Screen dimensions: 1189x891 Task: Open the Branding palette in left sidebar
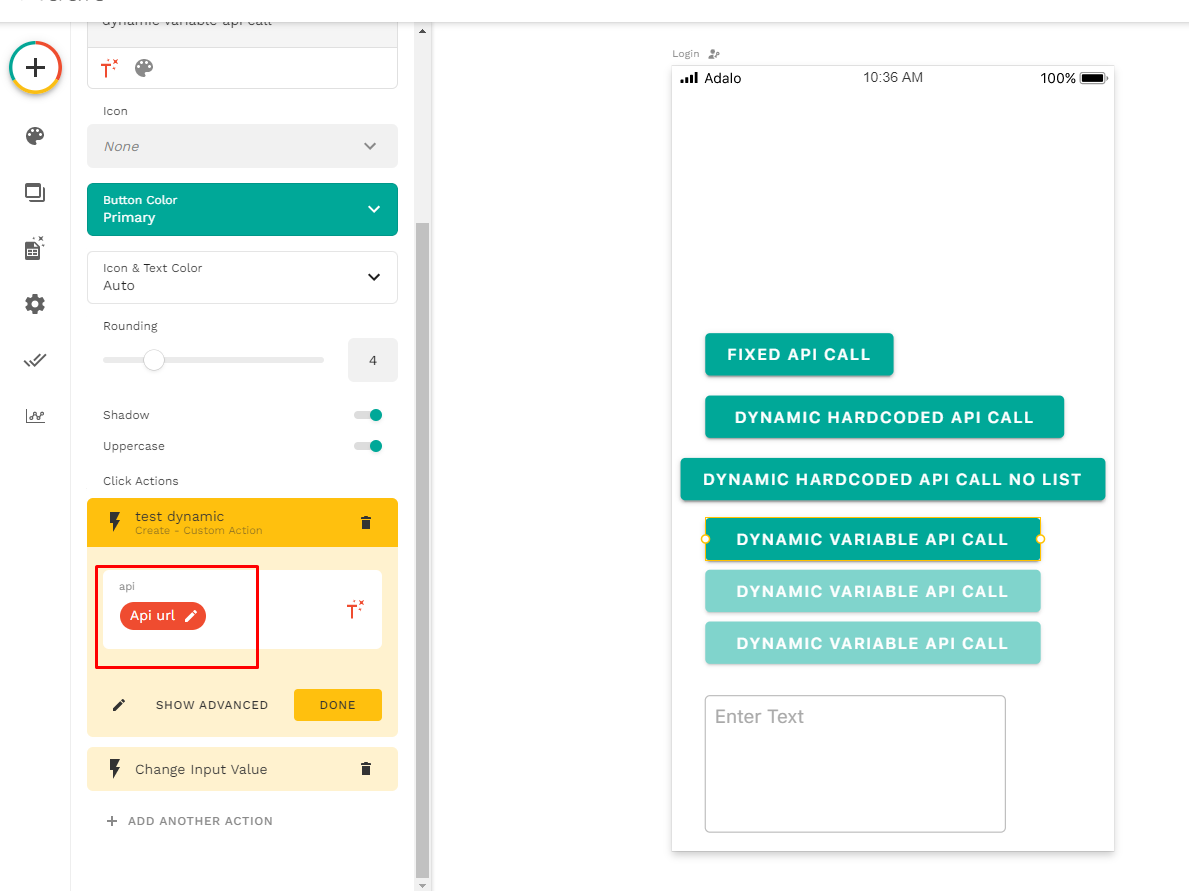point(35,136)
